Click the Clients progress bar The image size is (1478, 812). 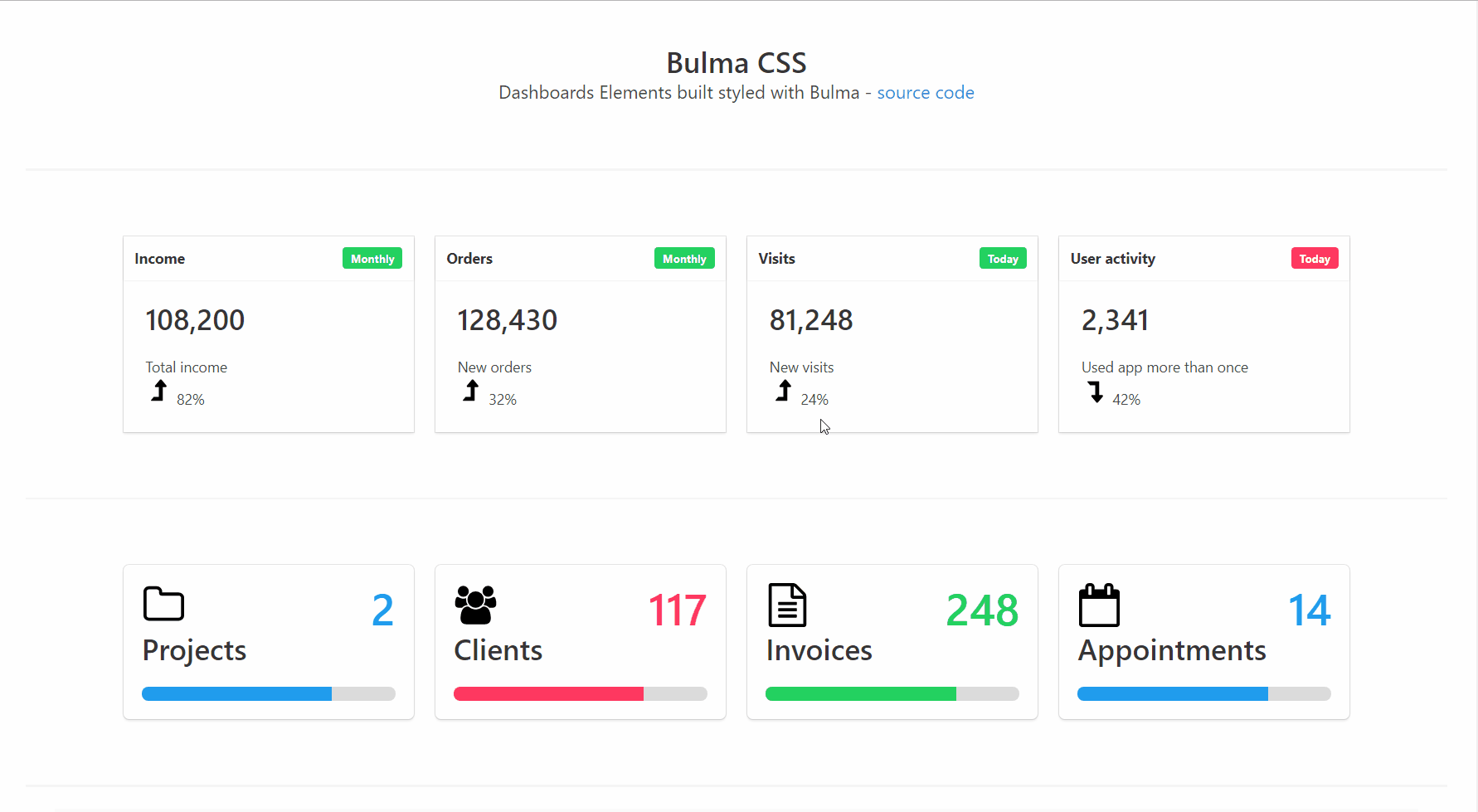point(580,693)
